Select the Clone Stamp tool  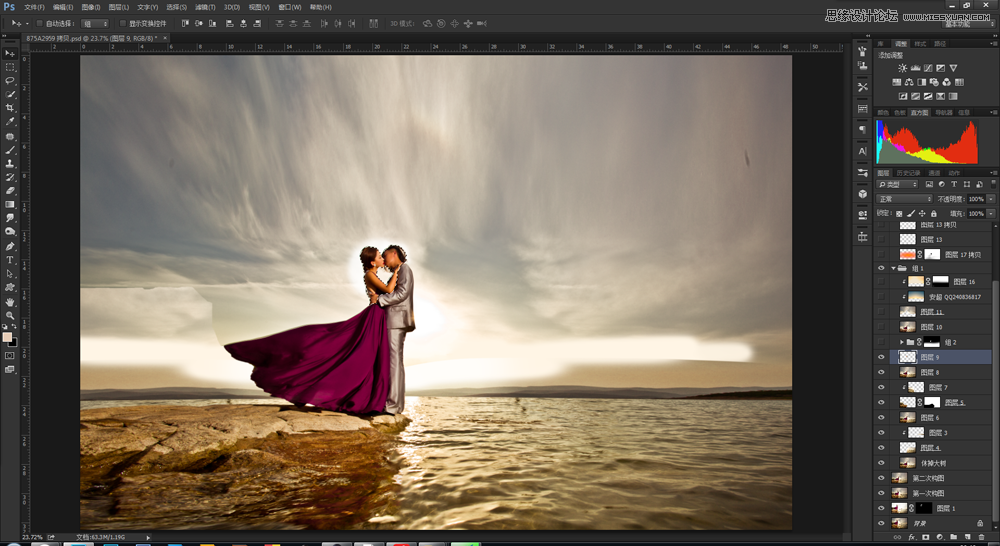coord(10,163)
